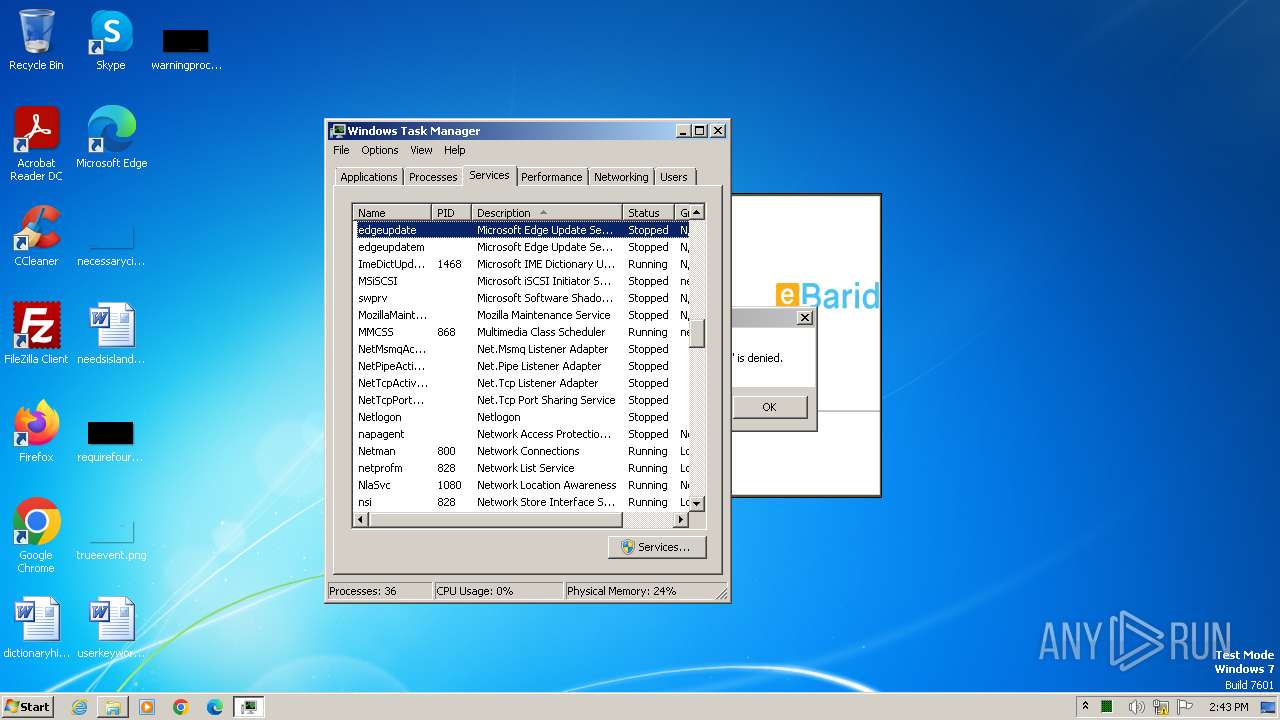Open the File menu in Task Manager
The width and height of the screenshot is (1280, 720).
pyautogui.click(x=341, y=150)
